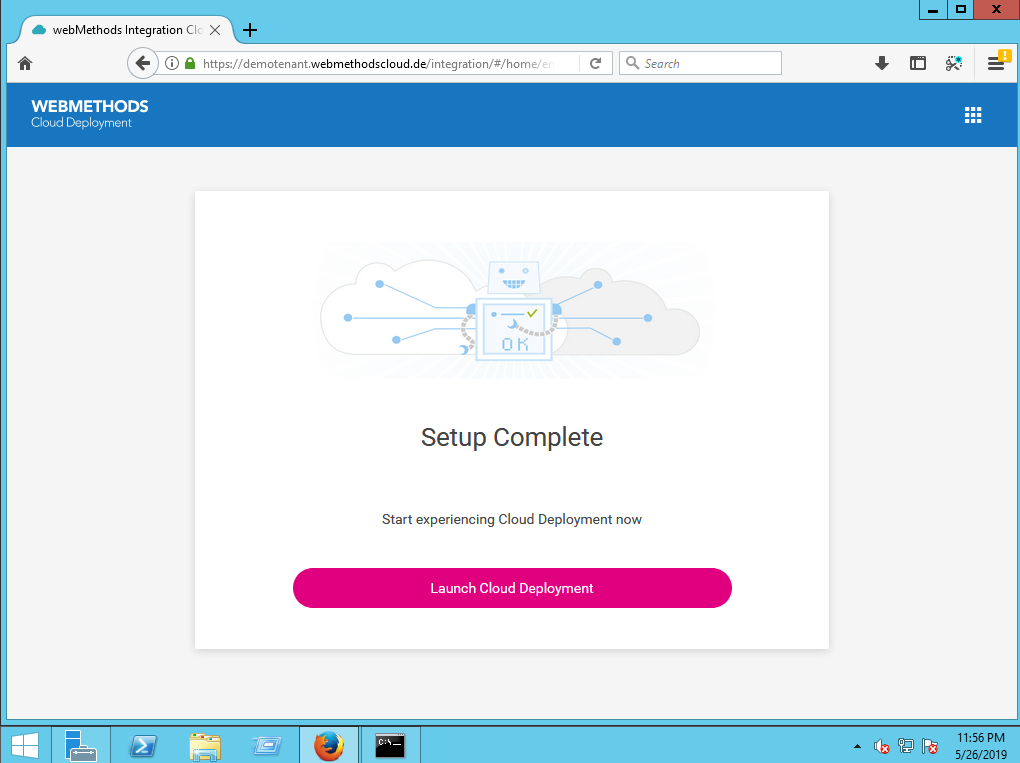Open the Downloads arrow icon
This screenshot has height=763, width=1020.
point(881,63)
